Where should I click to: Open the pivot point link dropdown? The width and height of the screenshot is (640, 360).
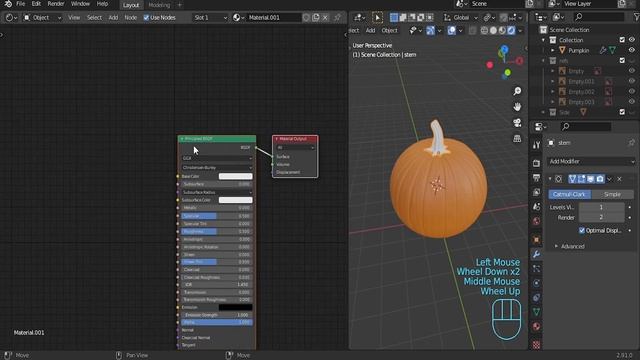[488, 18]
